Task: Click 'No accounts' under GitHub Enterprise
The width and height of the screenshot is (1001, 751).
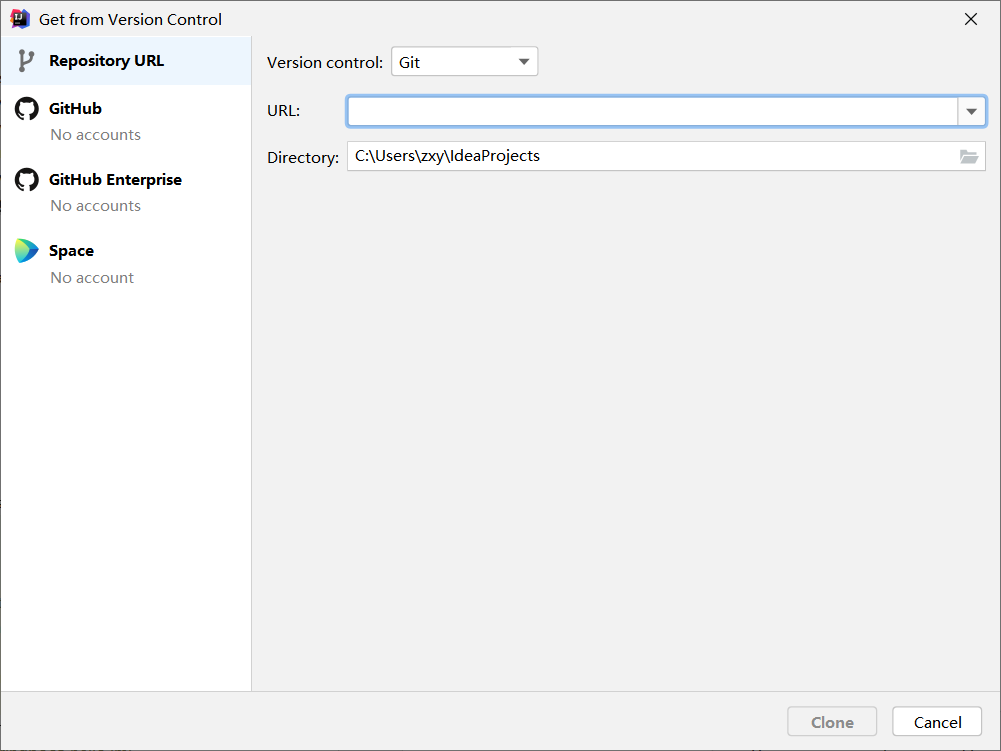Action: pyautogui.click(x=96, y=206)
